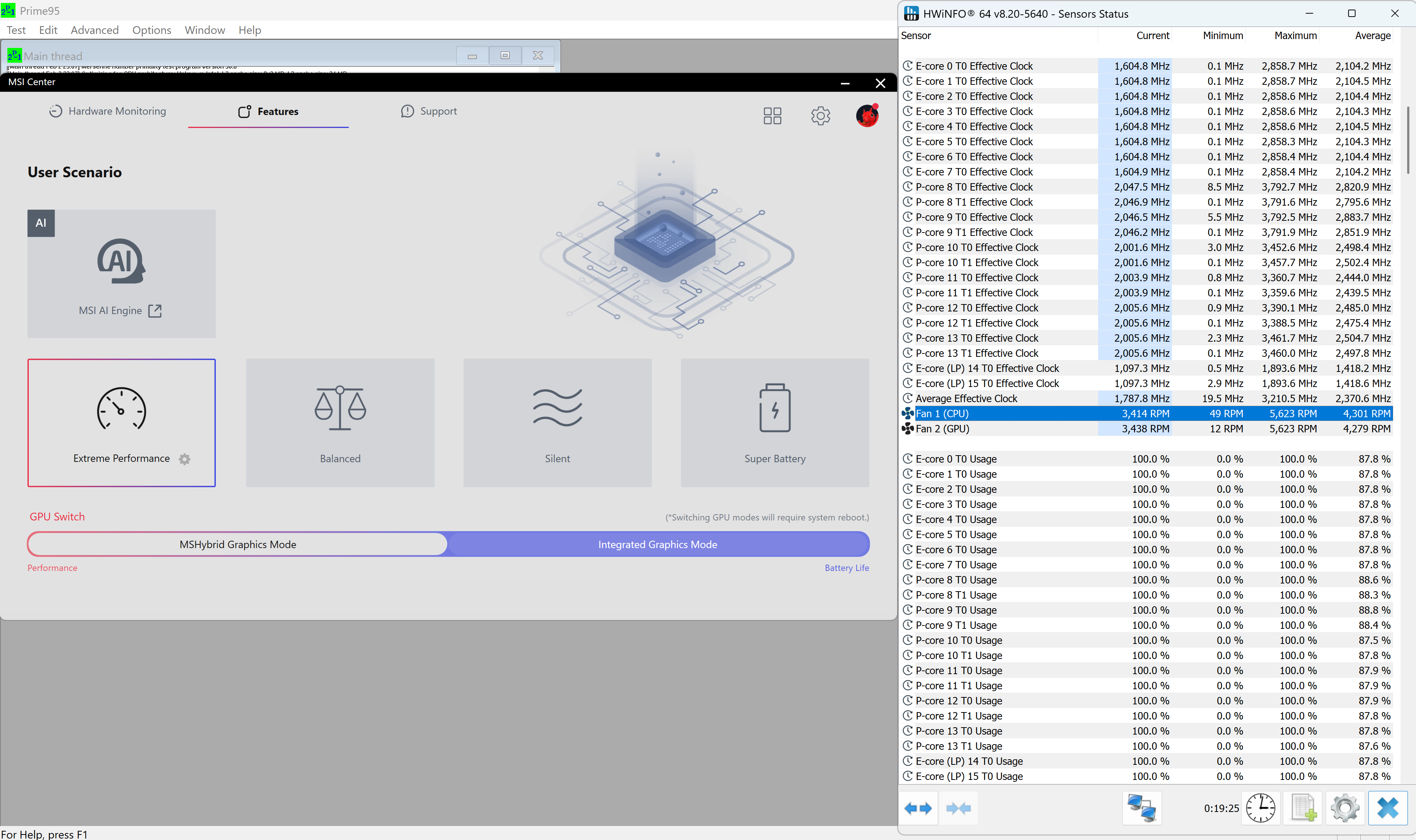The height and width of the screenshot is (840, 1416).
Task: Maximize the Prime95 Main thread child window
Action: pyautogui.click(x=505, y=55)
